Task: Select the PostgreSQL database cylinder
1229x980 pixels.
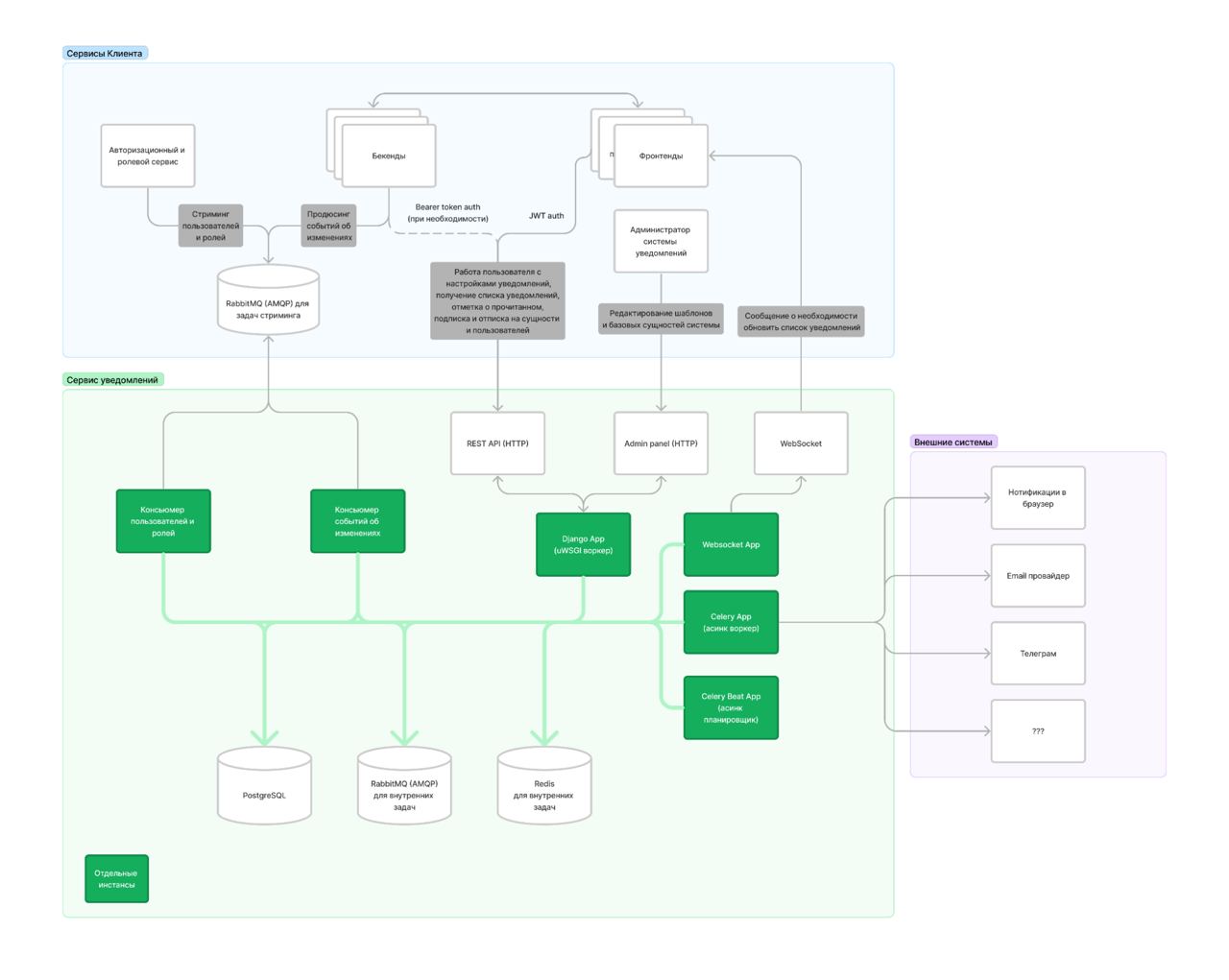Action: 264,787
